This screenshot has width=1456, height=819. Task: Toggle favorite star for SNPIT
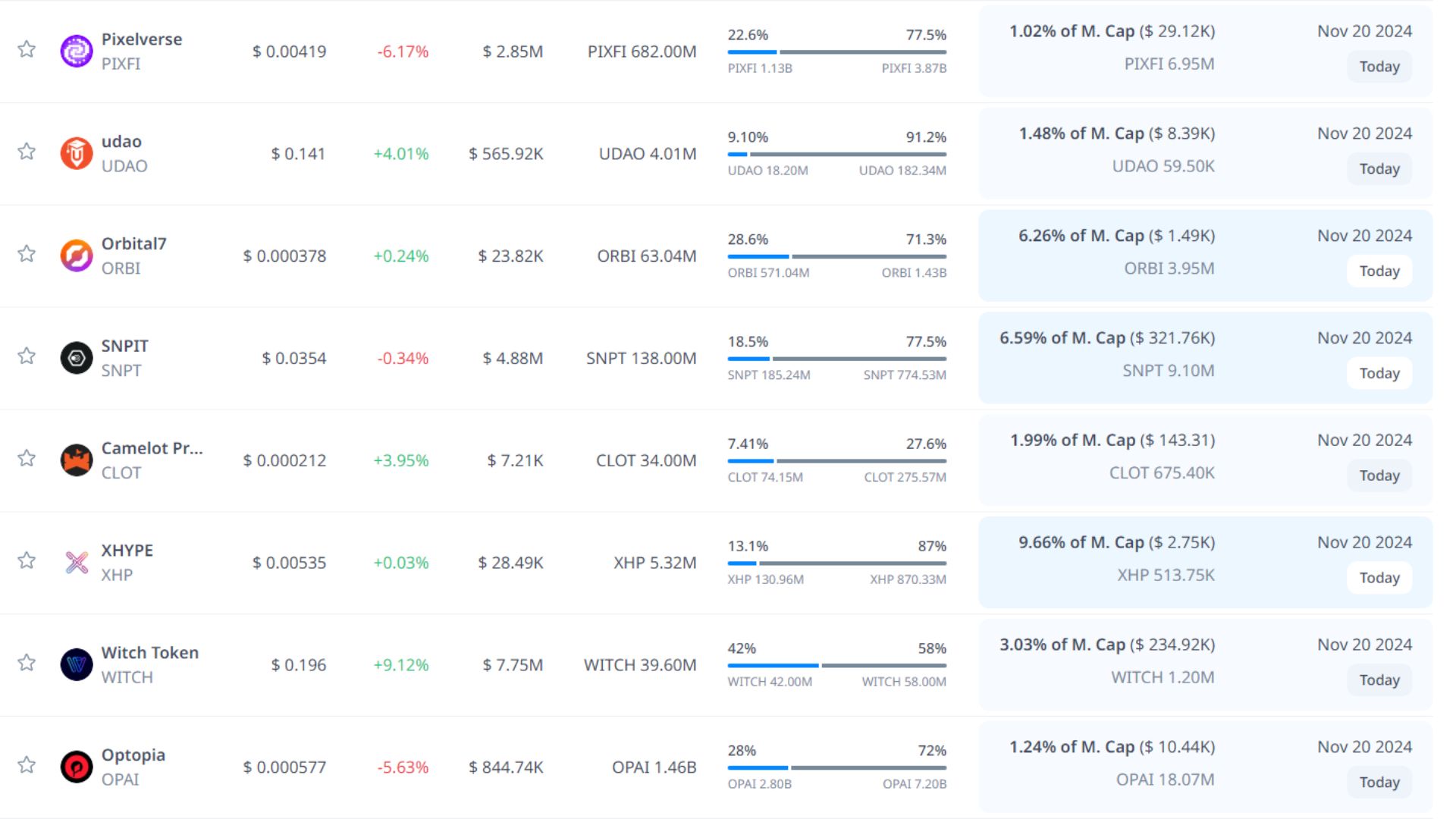pyautogui.click(x=27, y=356)
